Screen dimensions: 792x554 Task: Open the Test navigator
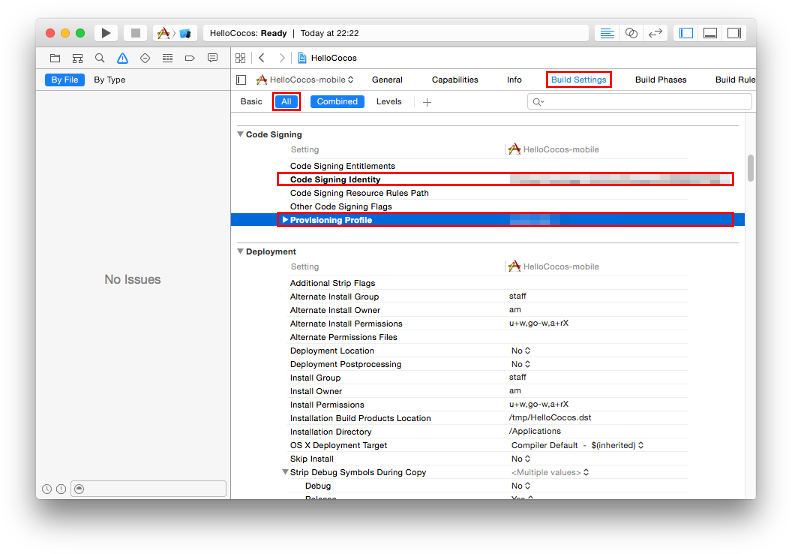pyautogui.click(x=145, y=58)
